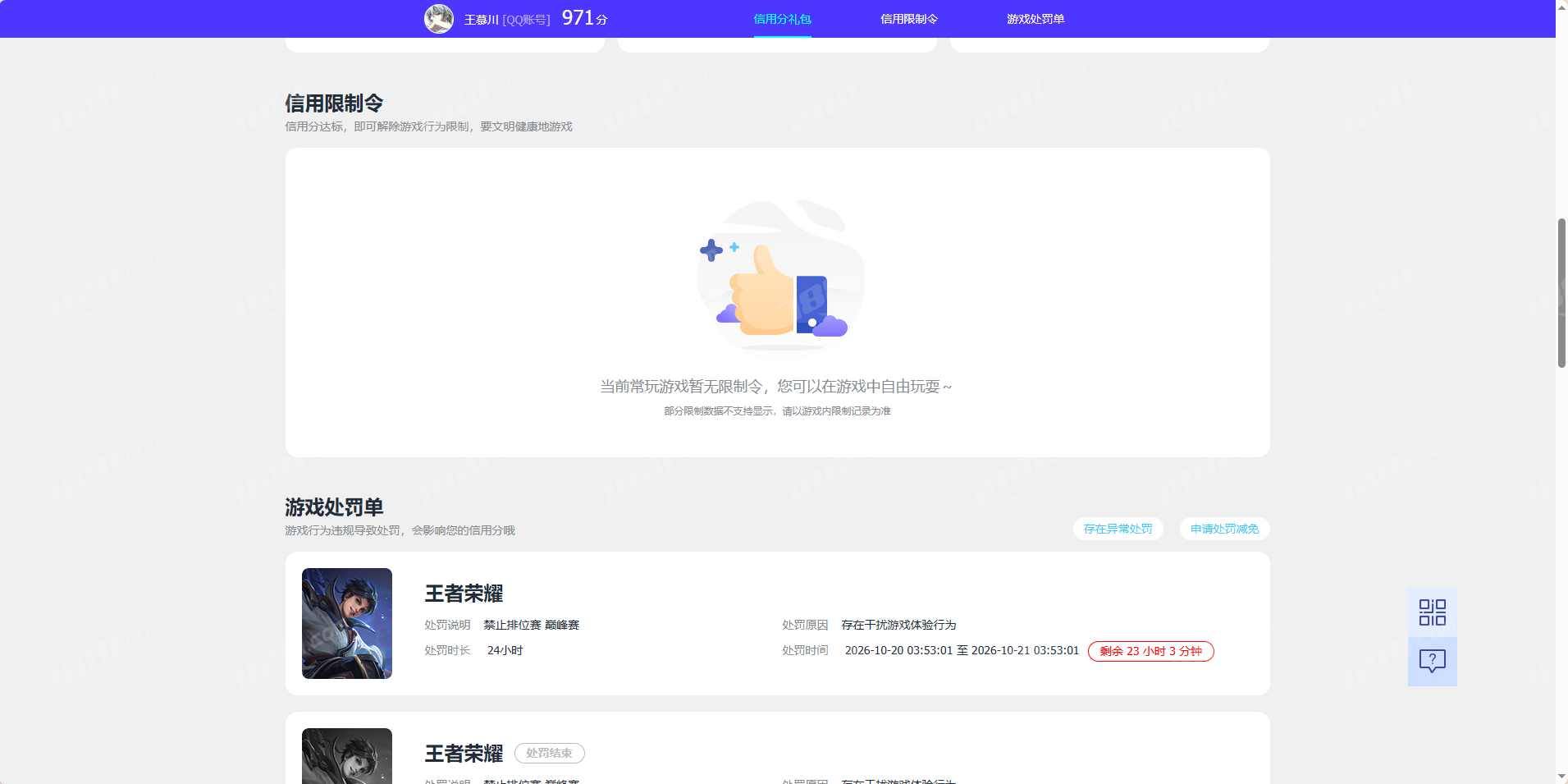Switch to 信用分礼包 tab
The image size is (1568, 784).
pos(782,19)
